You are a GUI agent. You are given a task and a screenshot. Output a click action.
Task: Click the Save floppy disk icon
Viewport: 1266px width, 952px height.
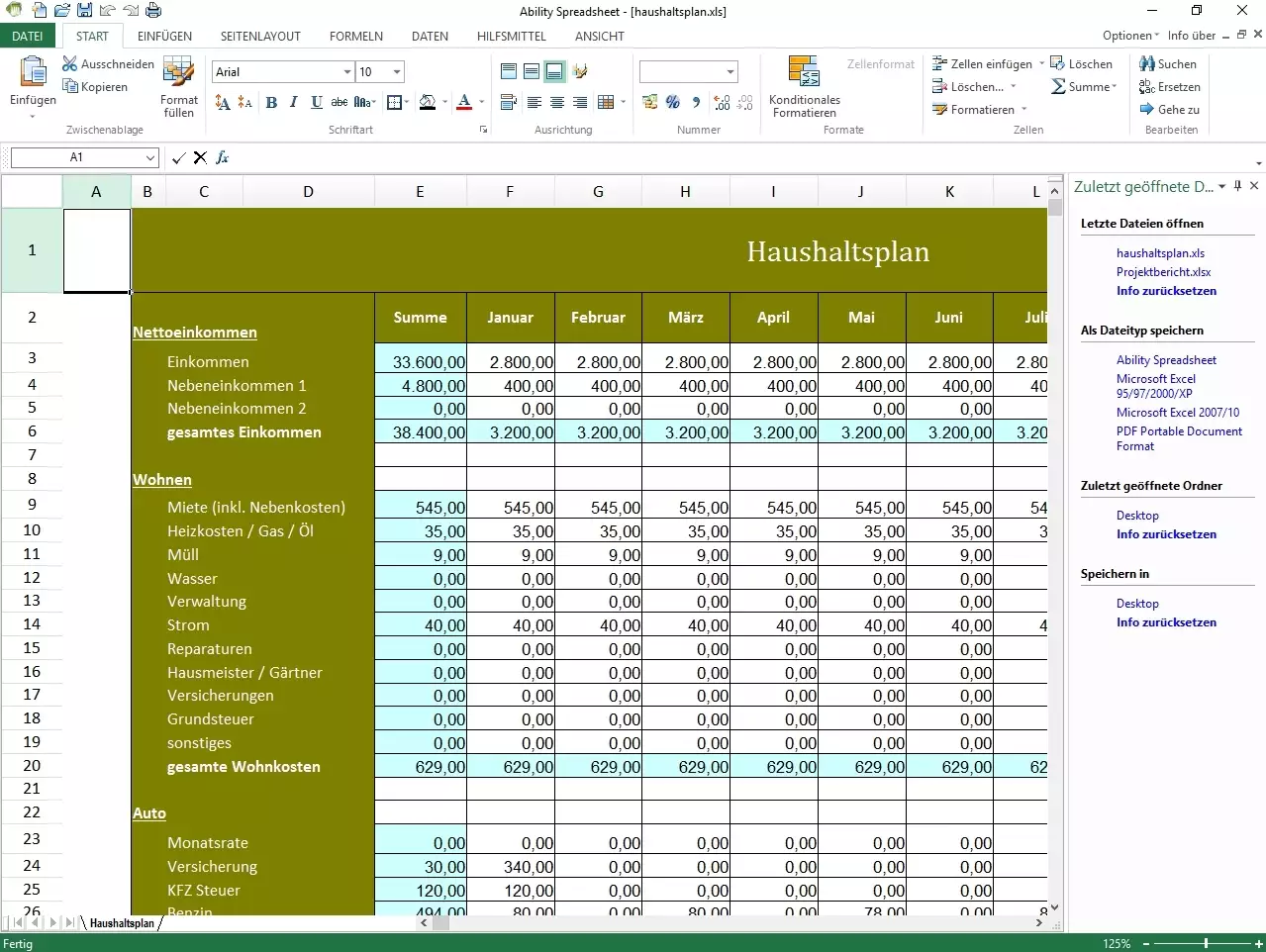click(84, 11)
